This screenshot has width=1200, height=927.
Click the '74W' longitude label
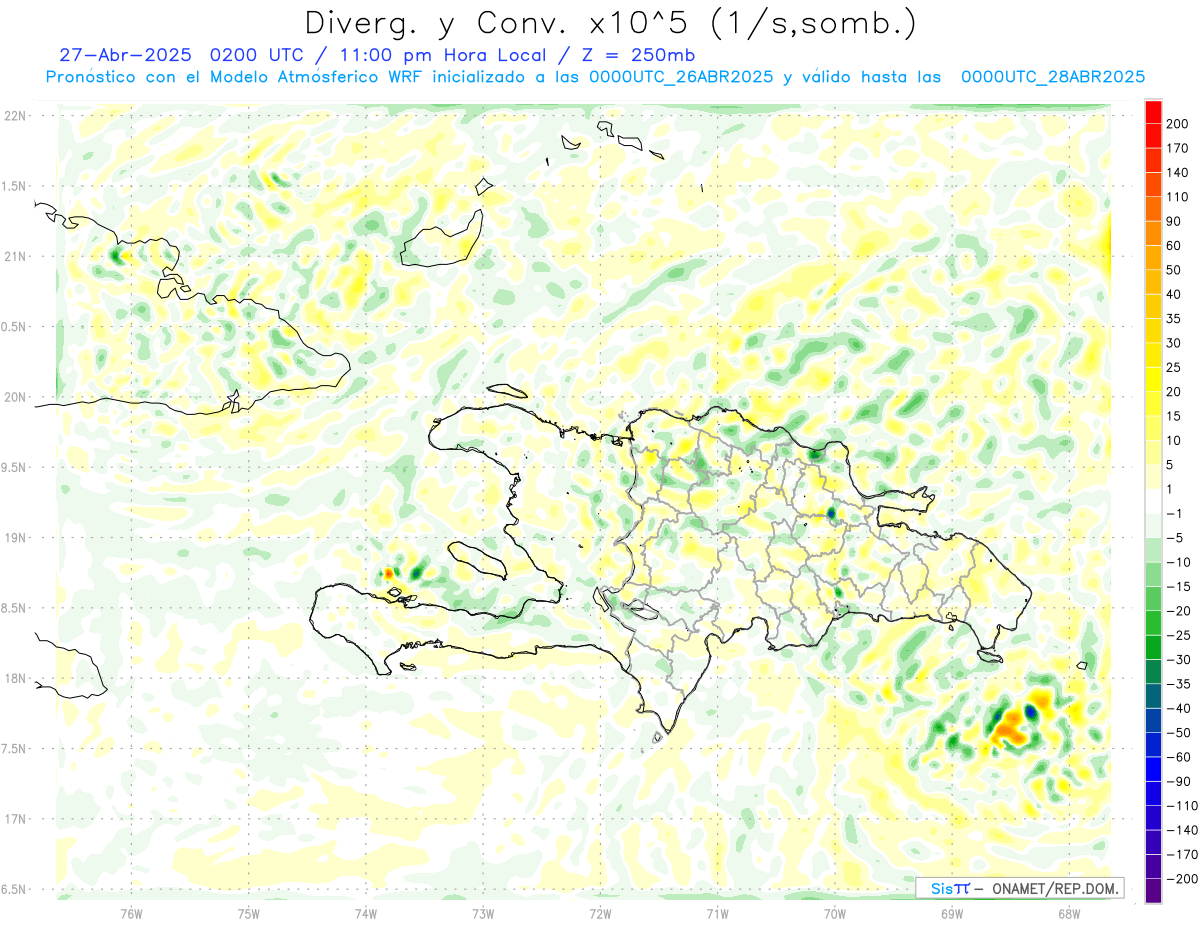tap(366, 913)
